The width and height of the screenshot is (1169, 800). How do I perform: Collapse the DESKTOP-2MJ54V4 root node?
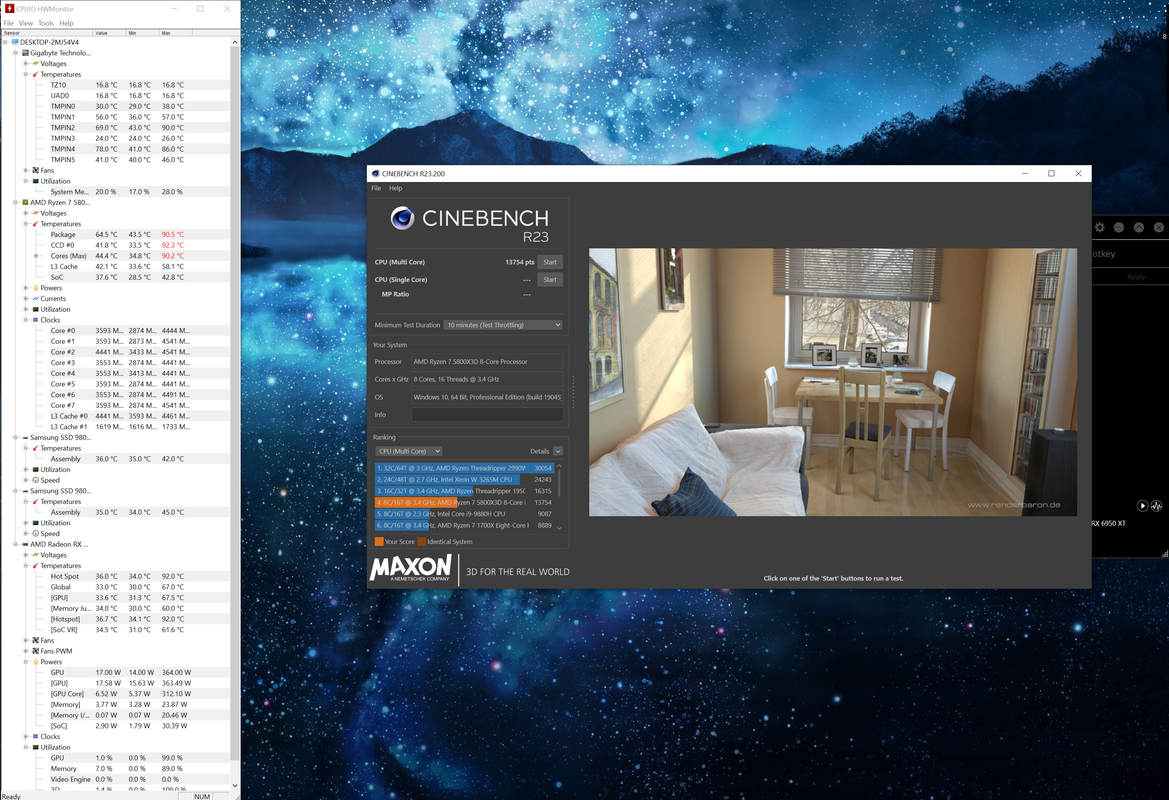coord(5,42)
